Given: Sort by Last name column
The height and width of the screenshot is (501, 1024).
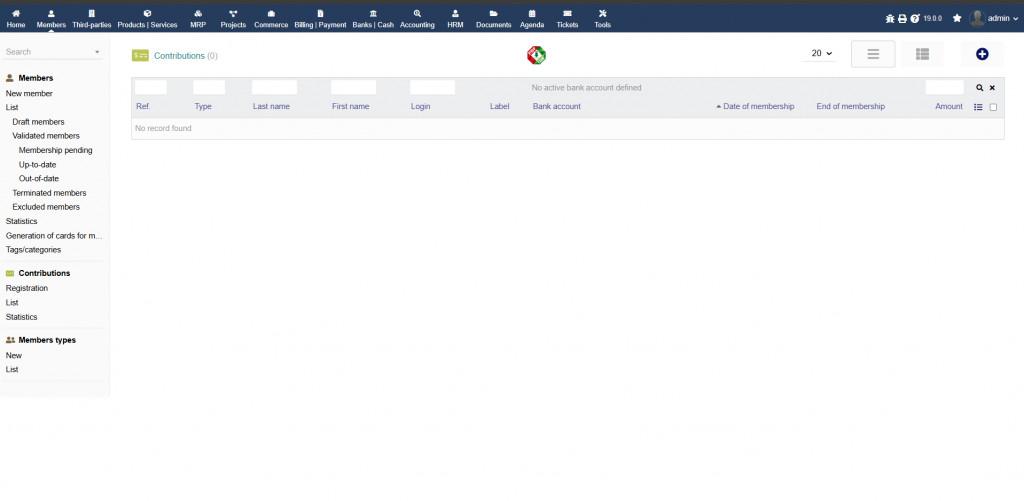Looking at the screenshot, I should (x=271, y=106).
